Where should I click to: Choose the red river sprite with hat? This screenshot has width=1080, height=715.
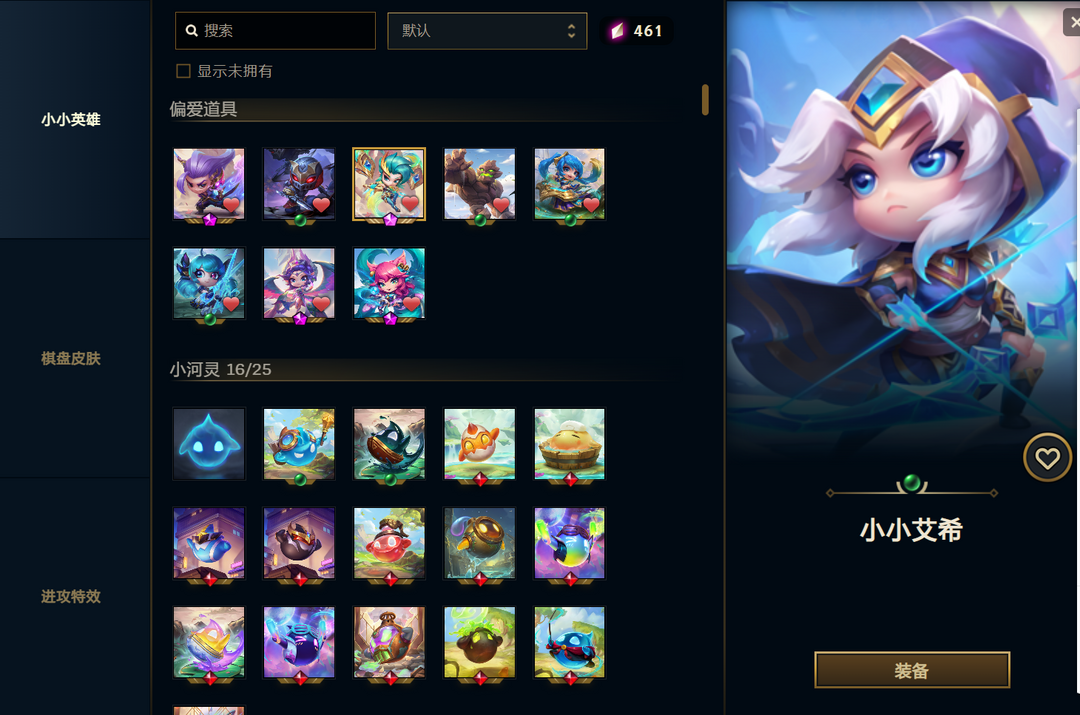[x=389, y=543]
